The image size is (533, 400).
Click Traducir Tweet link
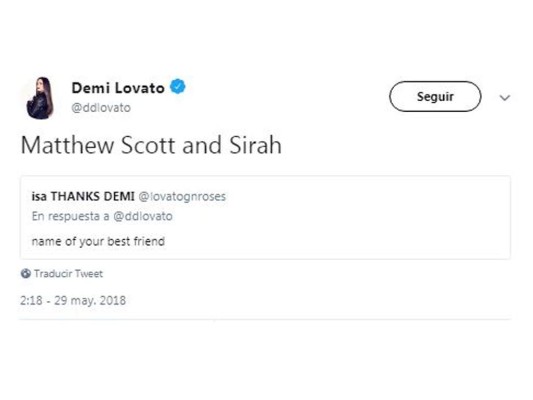click(x=68, y=274)
